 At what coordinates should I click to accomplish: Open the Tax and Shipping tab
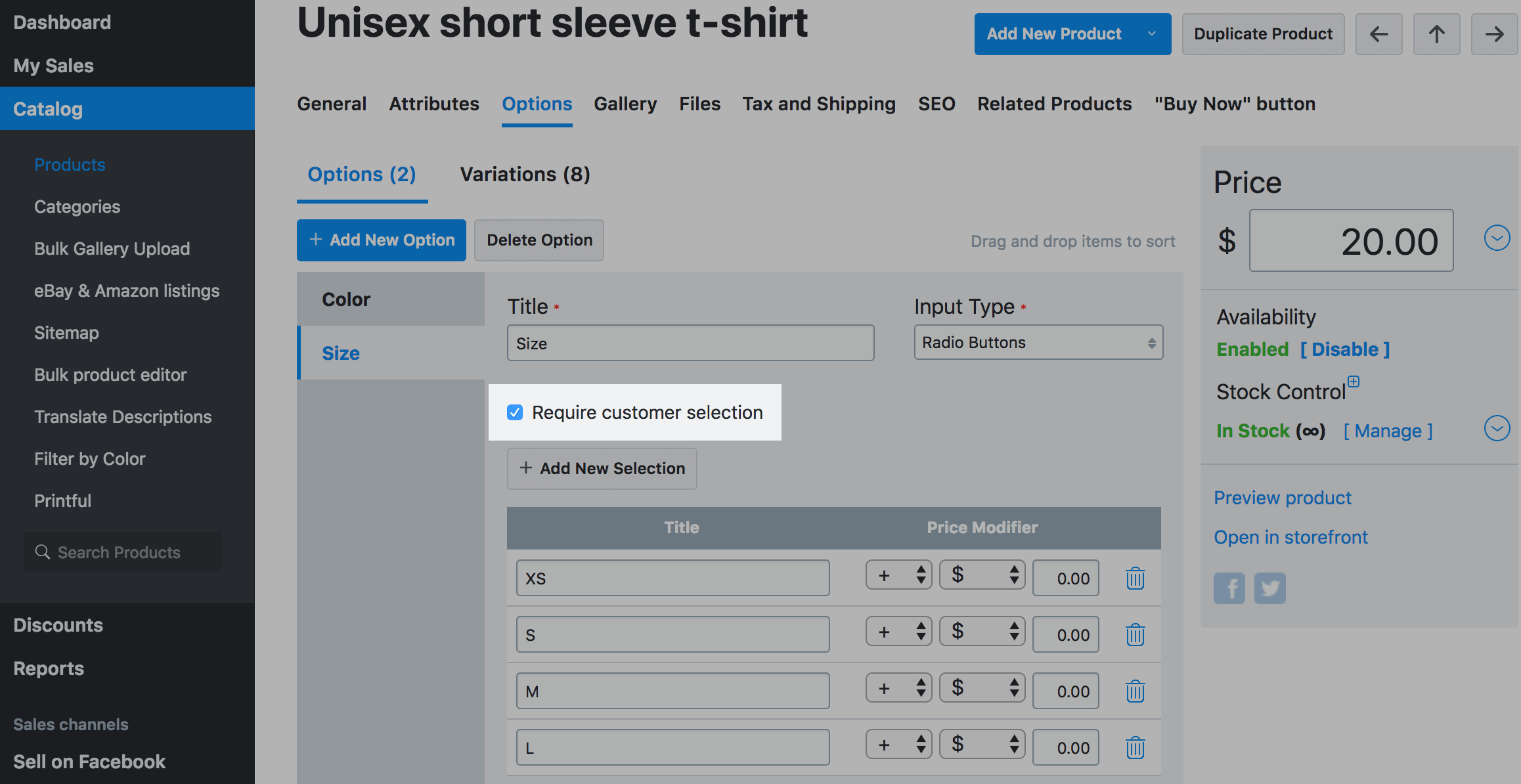[819, 104]
